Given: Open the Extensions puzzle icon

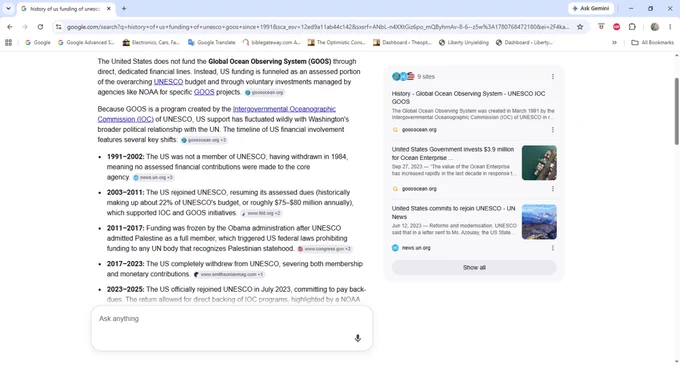Looking at the screenshot, I should (632, 27).
